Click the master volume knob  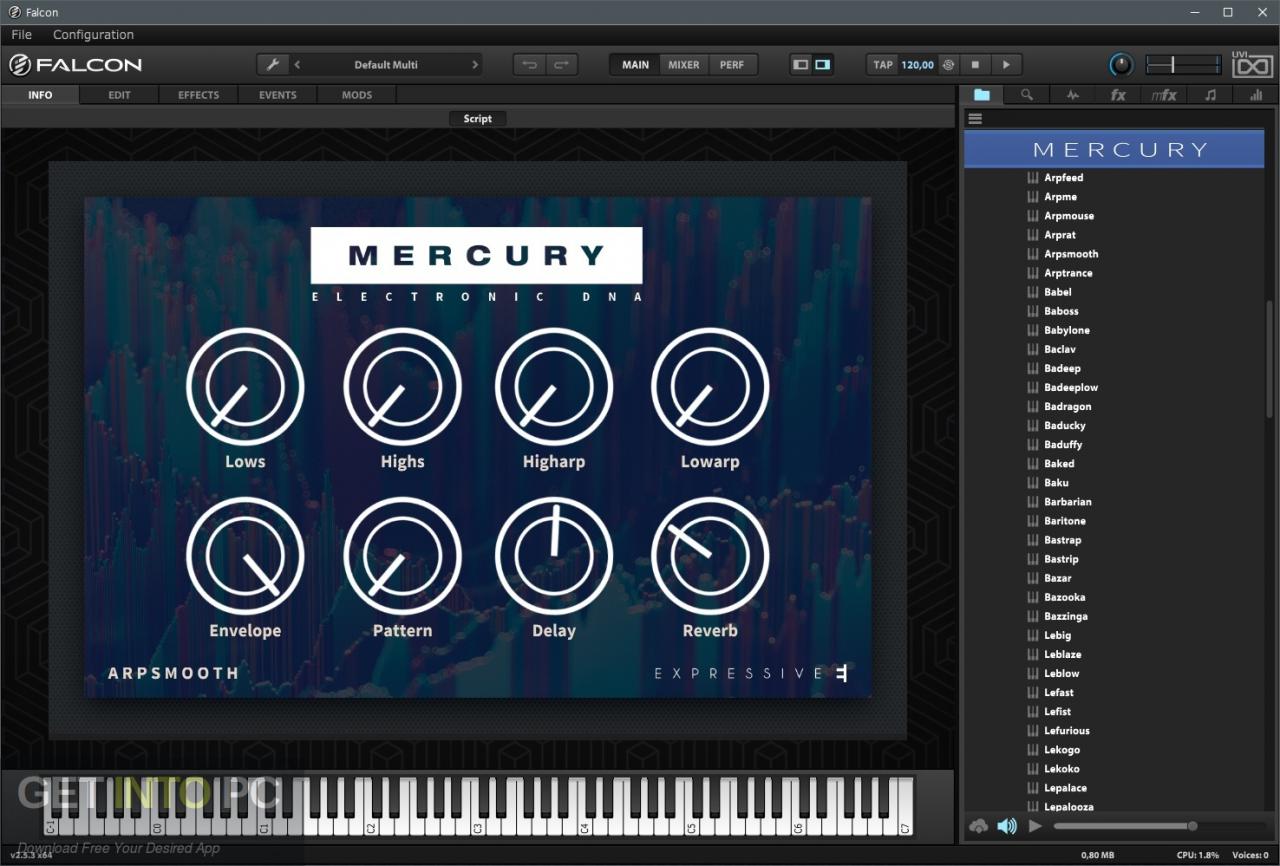point(1121,65)
